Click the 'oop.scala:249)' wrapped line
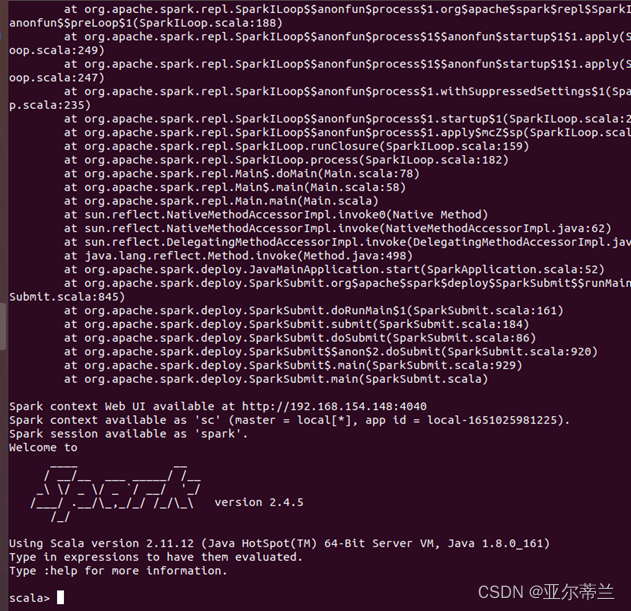Image resolution: width=631 pixels, height=611 pixels. [x=57, y=50]
